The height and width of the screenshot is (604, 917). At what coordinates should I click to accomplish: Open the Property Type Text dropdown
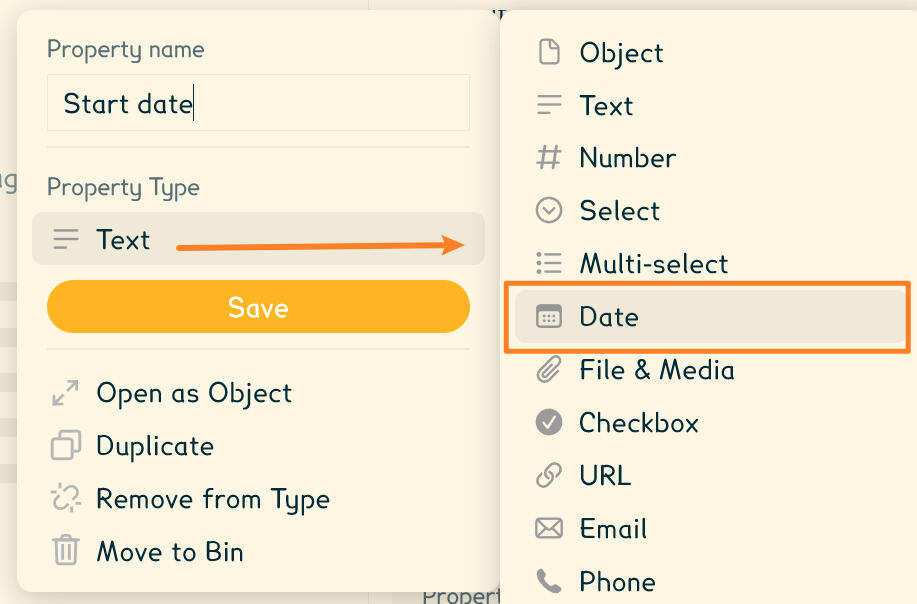tap(258, 240)
